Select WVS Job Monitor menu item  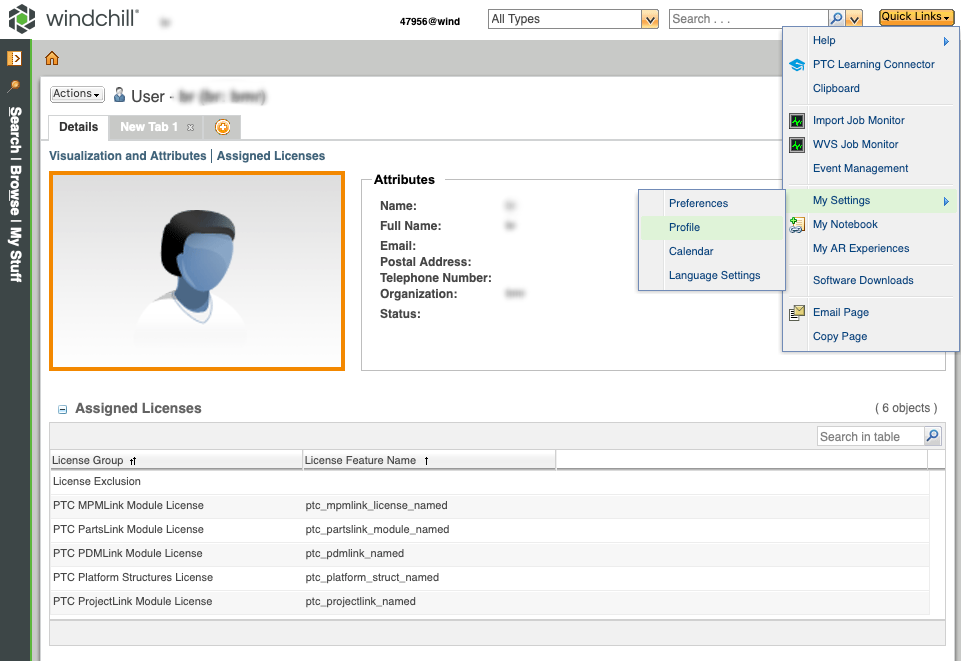pyautogui.click(x=855, y=145)
